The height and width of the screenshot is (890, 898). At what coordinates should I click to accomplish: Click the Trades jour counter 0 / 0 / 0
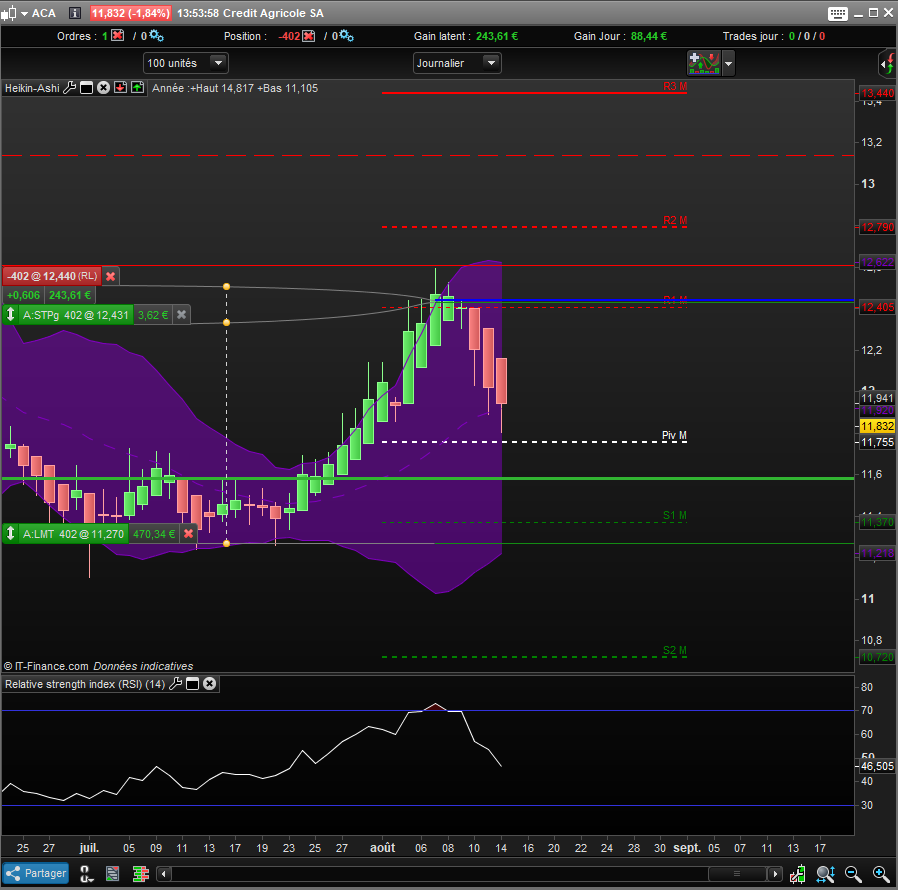tap(807, 36)
